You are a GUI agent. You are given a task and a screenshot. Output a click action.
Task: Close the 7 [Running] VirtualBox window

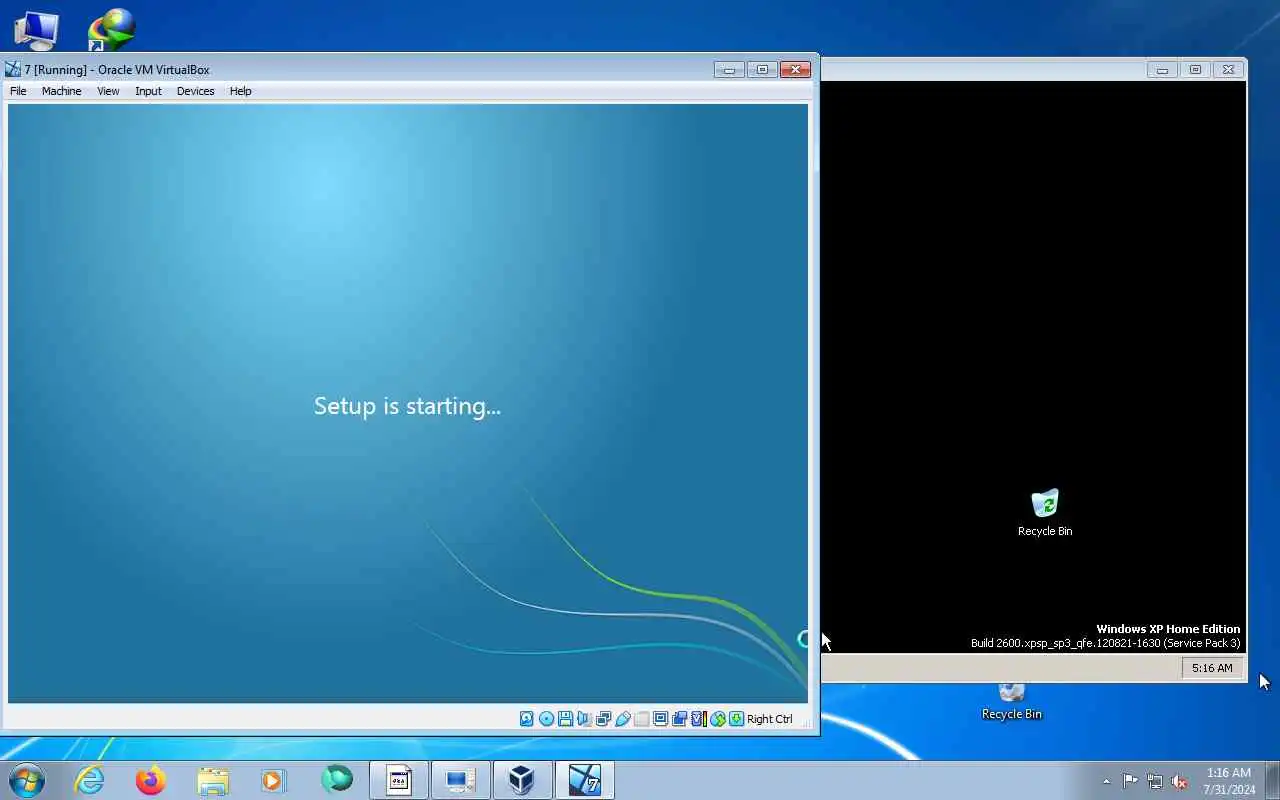(x=795, y=69)
